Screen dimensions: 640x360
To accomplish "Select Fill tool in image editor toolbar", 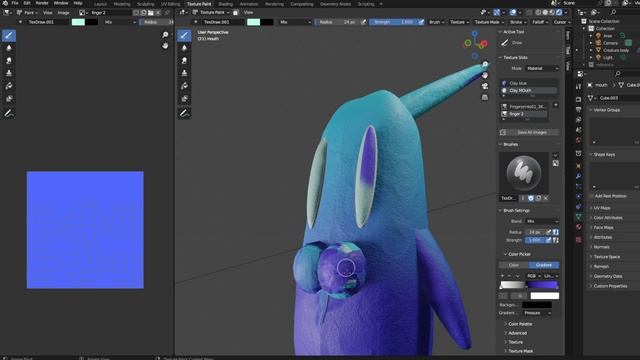I will [9, 86].
